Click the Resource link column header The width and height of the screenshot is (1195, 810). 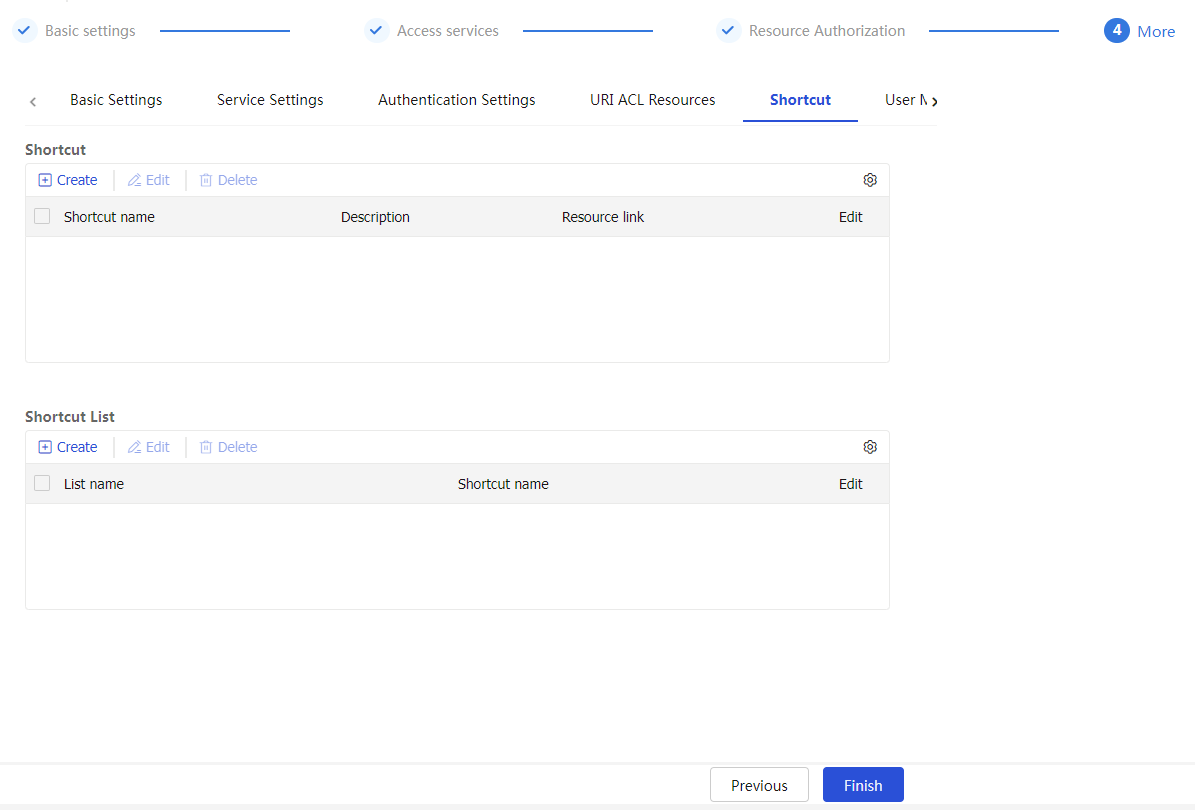tap(603, 217)
